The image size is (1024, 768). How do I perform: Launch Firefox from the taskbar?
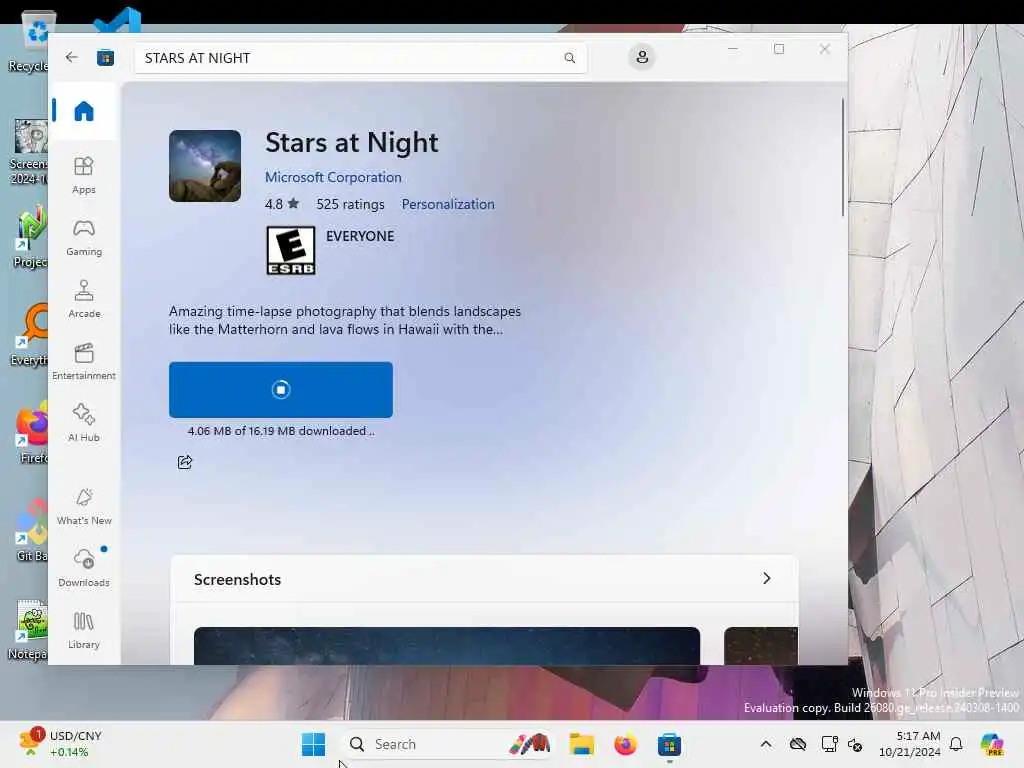(x=625, y=744)
